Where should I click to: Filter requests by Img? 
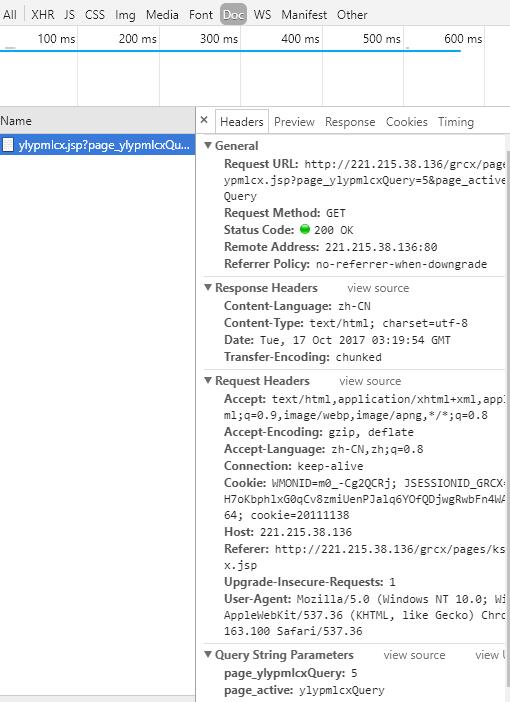pos(125,15)
